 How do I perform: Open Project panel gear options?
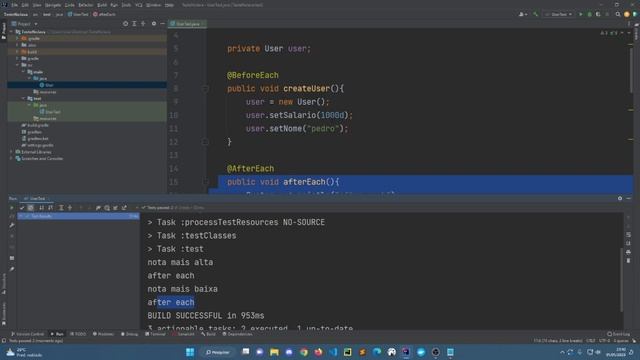point(154,24)
